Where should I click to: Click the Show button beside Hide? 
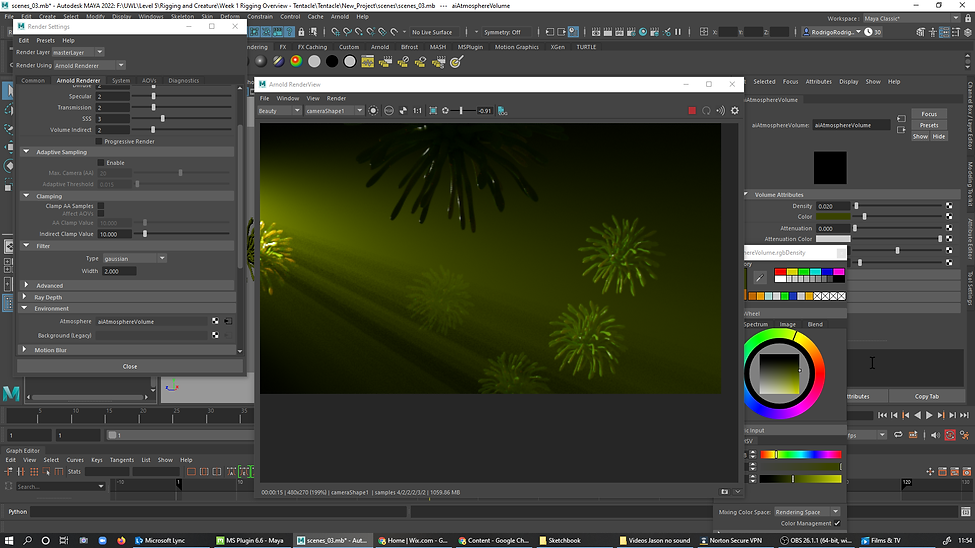pos(920,136)
